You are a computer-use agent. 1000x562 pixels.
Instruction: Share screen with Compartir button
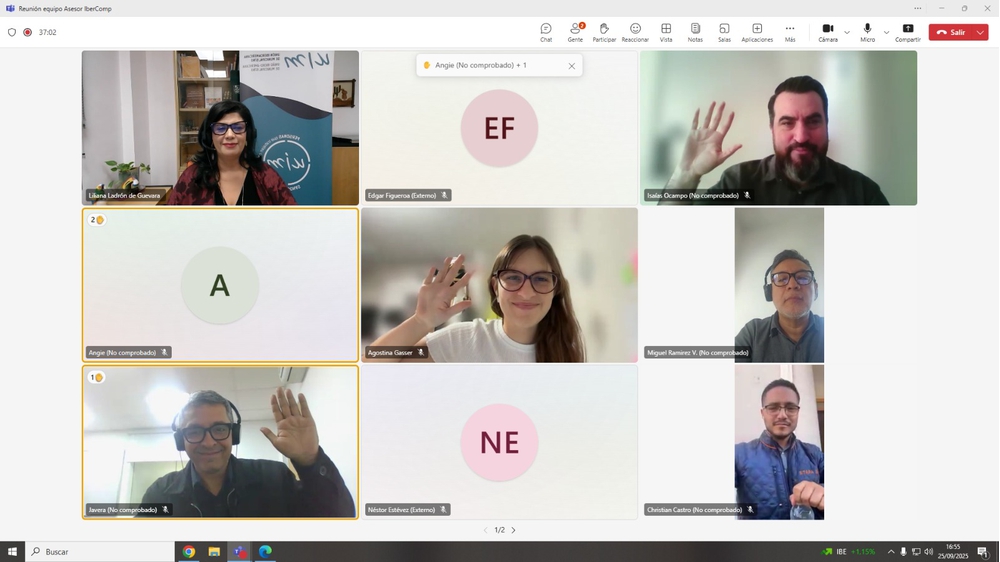coord(907,32)
